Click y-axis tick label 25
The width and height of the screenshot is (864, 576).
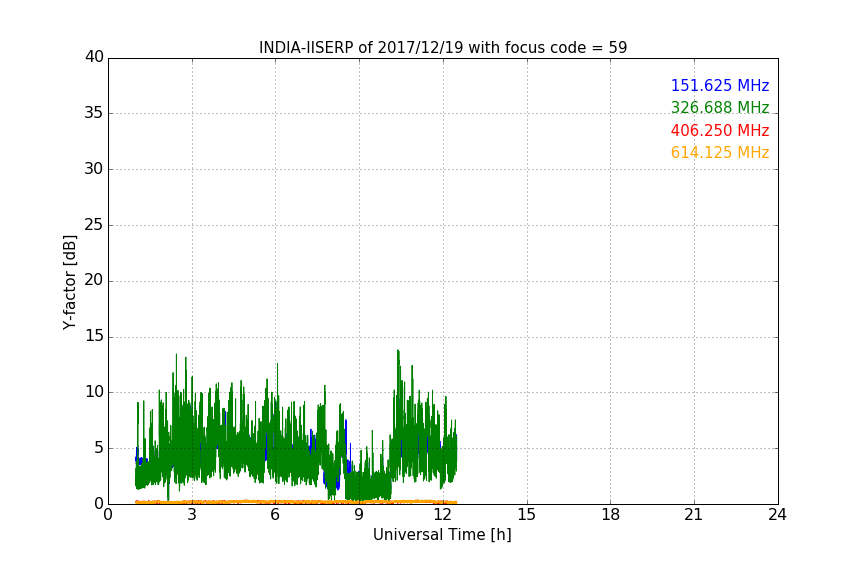(94, 225)
